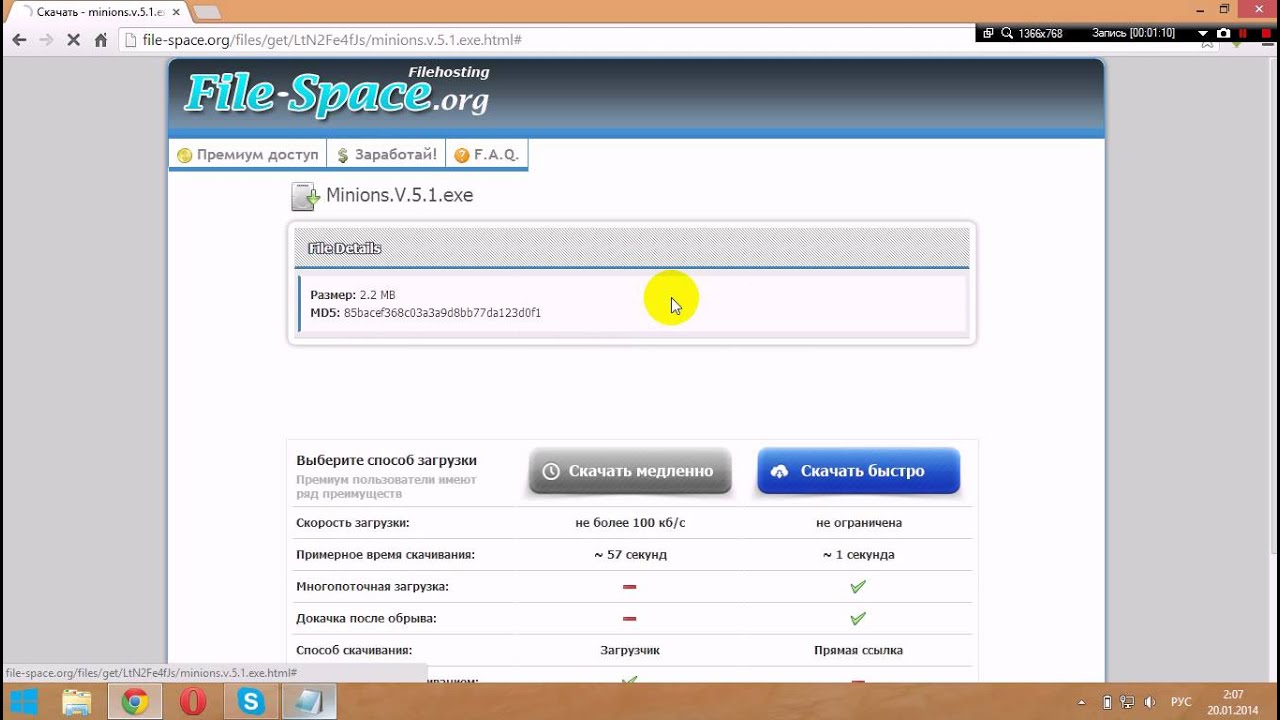Take a snapshot with recorder camera icon
The image size is (1280, 720).
[1223, 33]
